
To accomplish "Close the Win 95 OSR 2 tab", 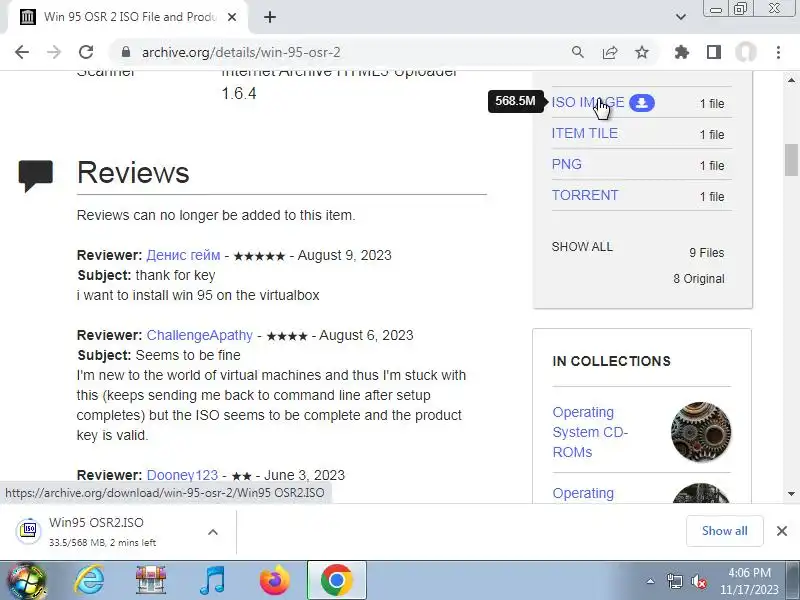I will point(232,17).
